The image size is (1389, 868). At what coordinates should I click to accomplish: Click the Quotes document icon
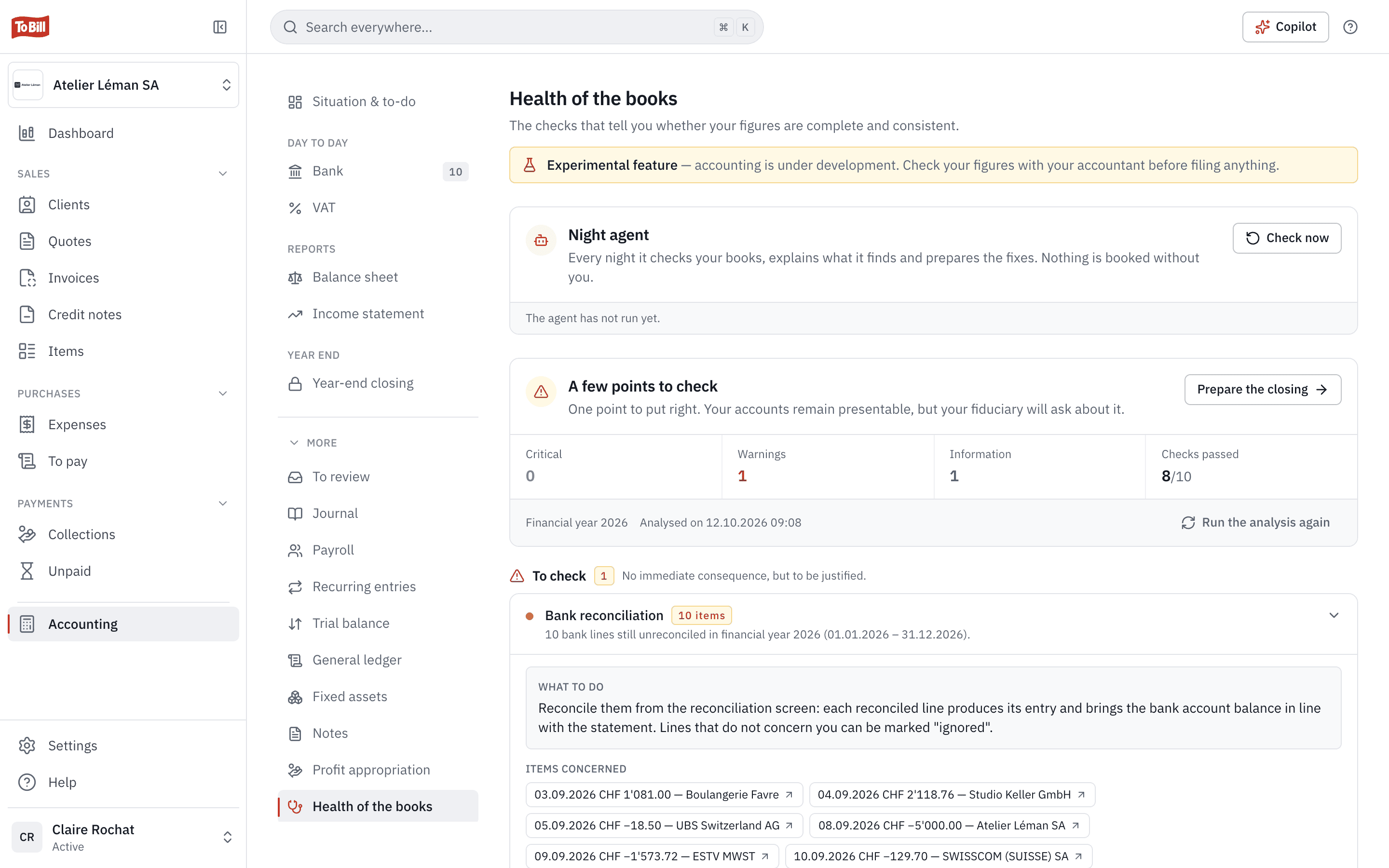click(27, 241)
